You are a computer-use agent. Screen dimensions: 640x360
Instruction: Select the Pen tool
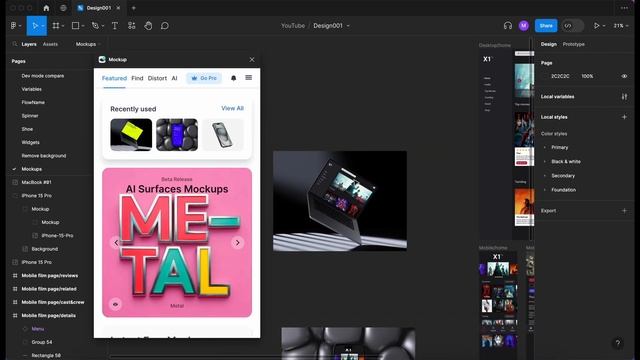click(x=95, y=26)
